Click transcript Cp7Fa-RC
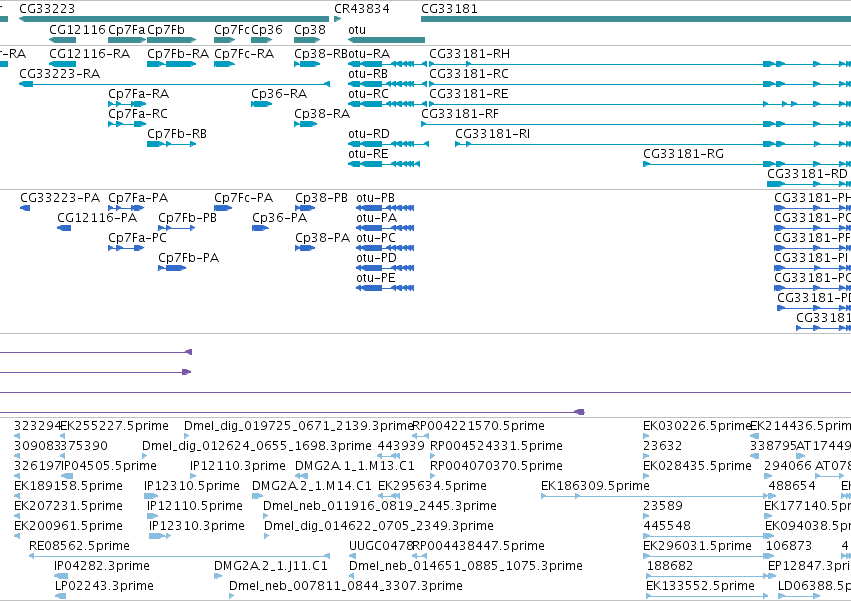 point(127,124)
